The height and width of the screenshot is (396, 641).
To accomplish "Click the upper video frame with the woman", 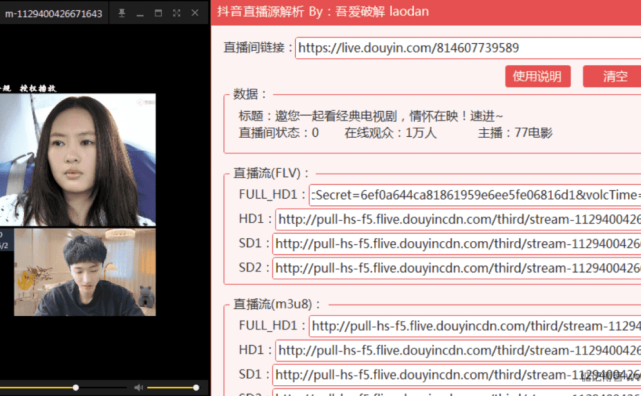I will coord(78,160).
